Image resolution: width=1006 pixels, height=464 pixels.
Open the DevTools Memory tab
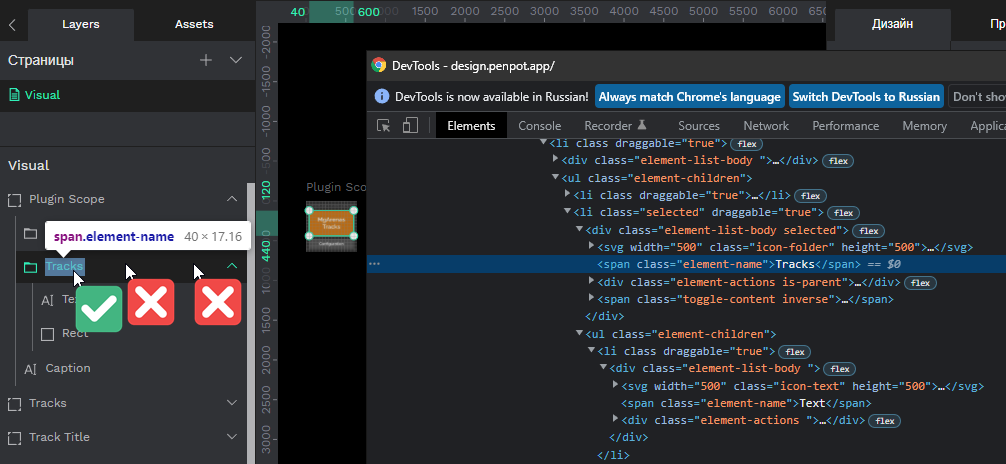pyautogui.click(x=925, y=126)
